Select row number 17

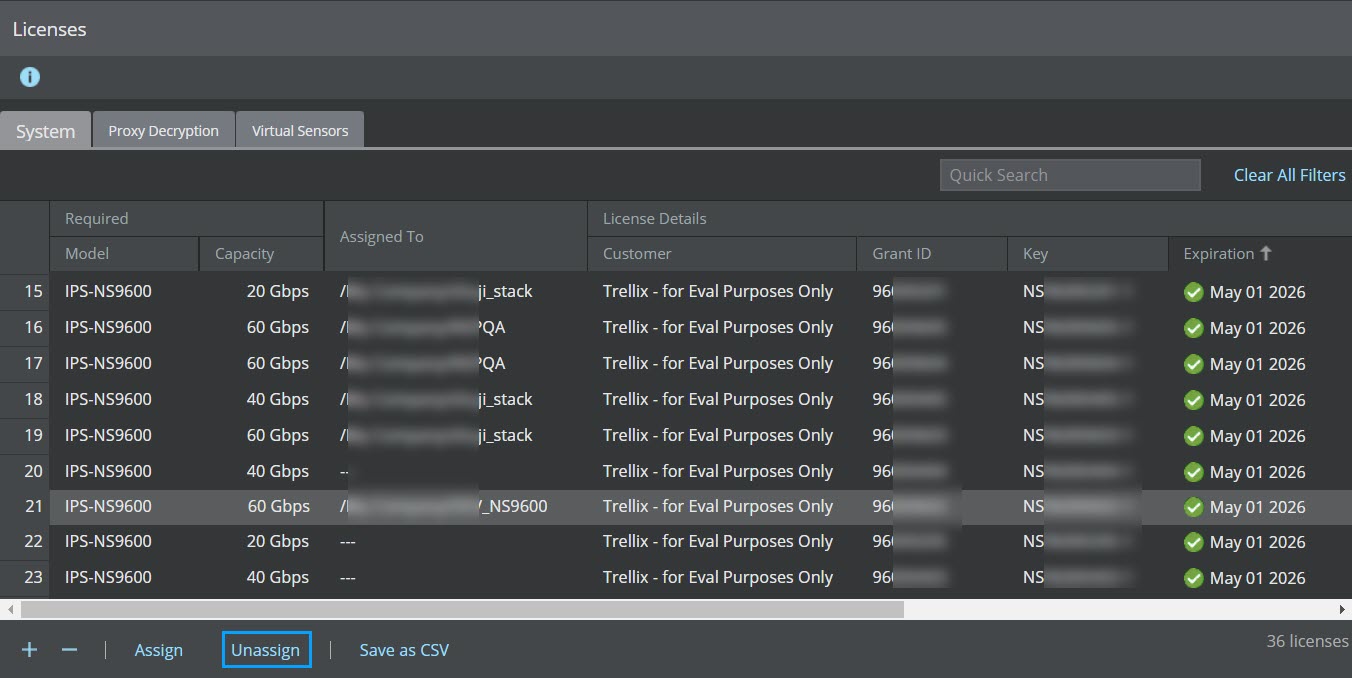[x=34, y=363]
